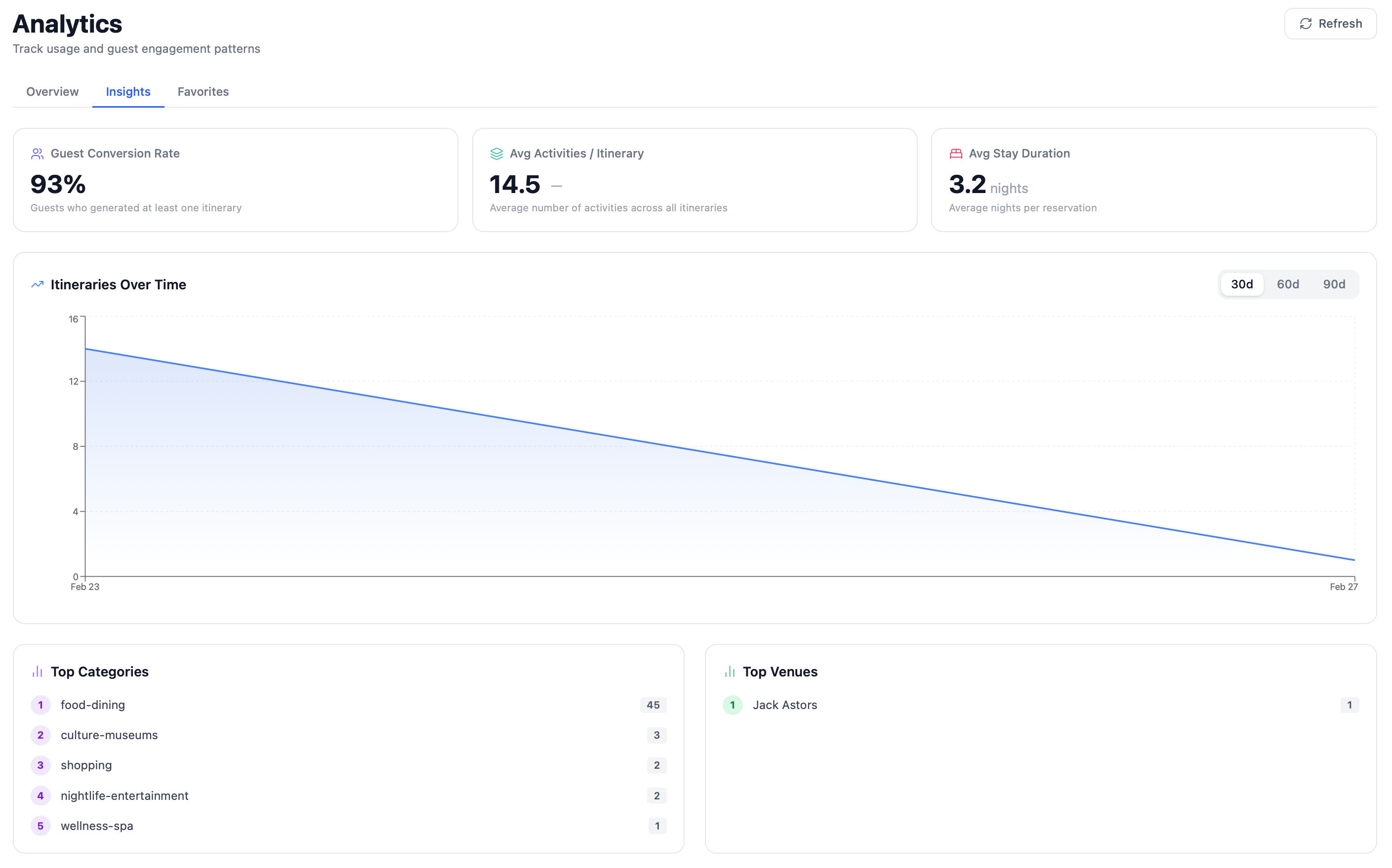Viewport: 1392px width, 868px height.
Task: Click the bar chart icon next to Top Categories
Action: pos(38,671)
